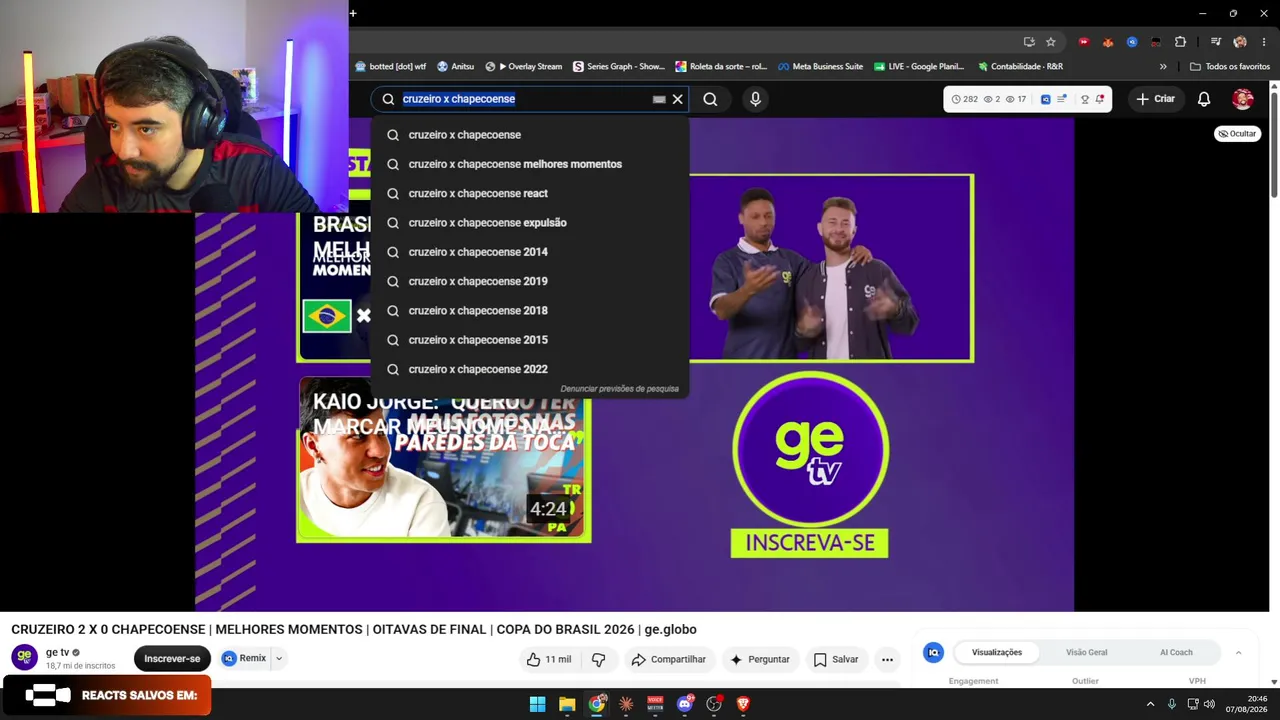
Task: Open the LIVE - Google Planilhas bookmark
Action: [919, 67]
